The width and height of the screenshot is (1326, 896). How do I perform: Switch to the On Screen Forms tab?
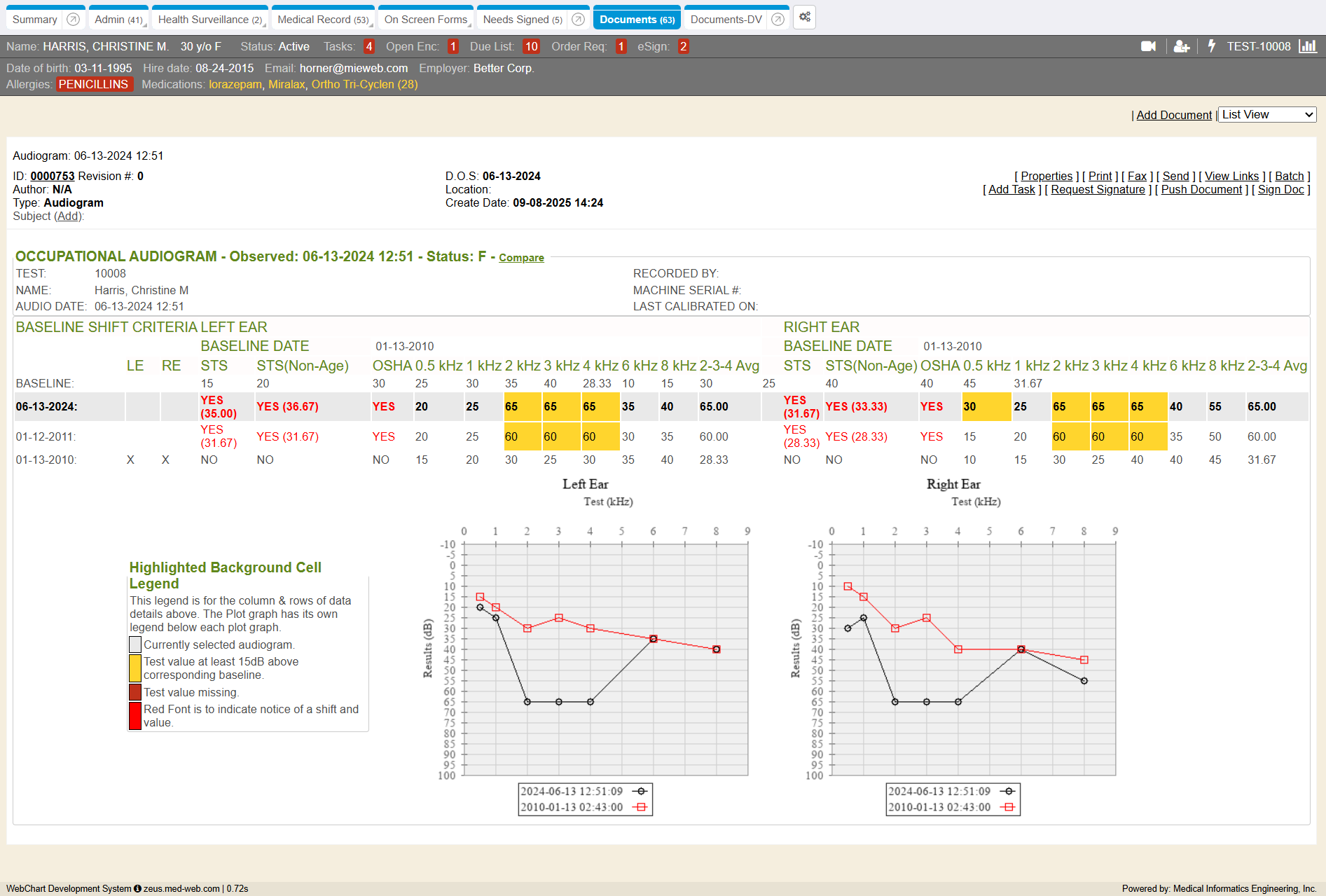[425, 20]
